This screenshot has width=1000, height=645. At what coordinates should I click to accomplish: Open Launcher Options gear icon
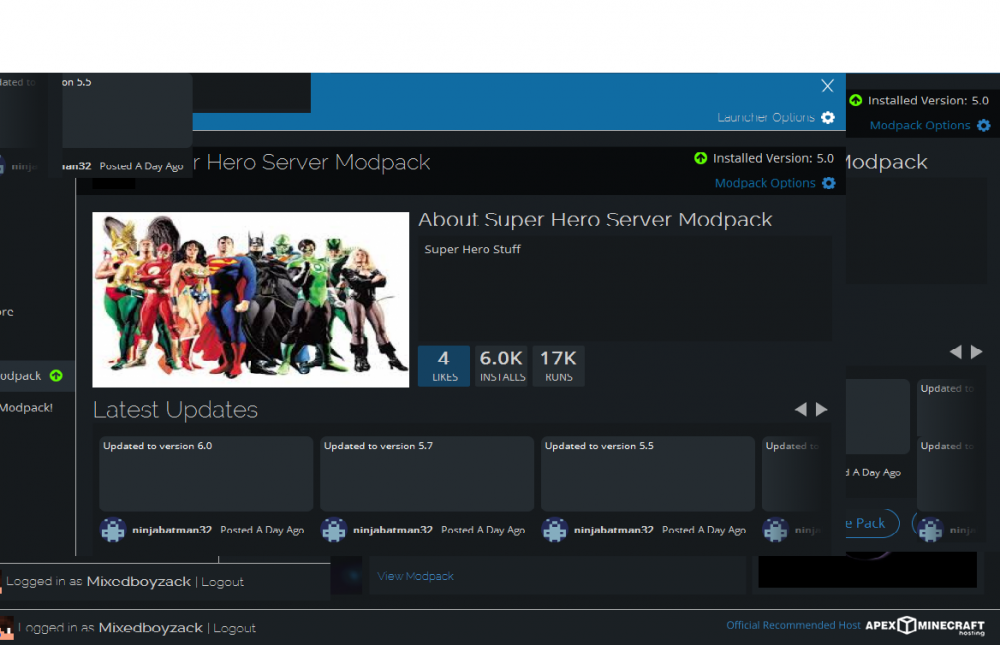(x=827, y=117)
